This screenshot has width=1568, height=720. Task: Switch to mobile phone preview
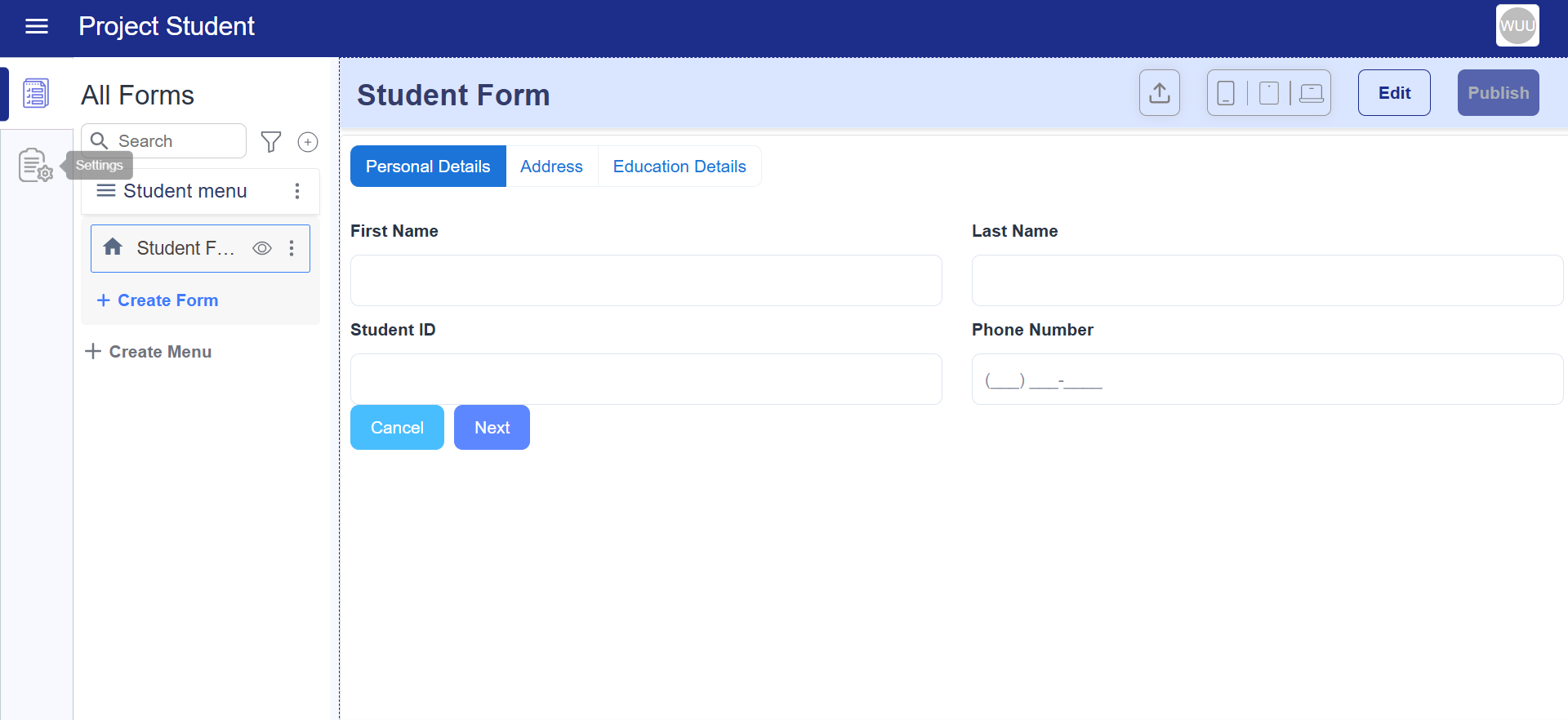coord(1226,93)
